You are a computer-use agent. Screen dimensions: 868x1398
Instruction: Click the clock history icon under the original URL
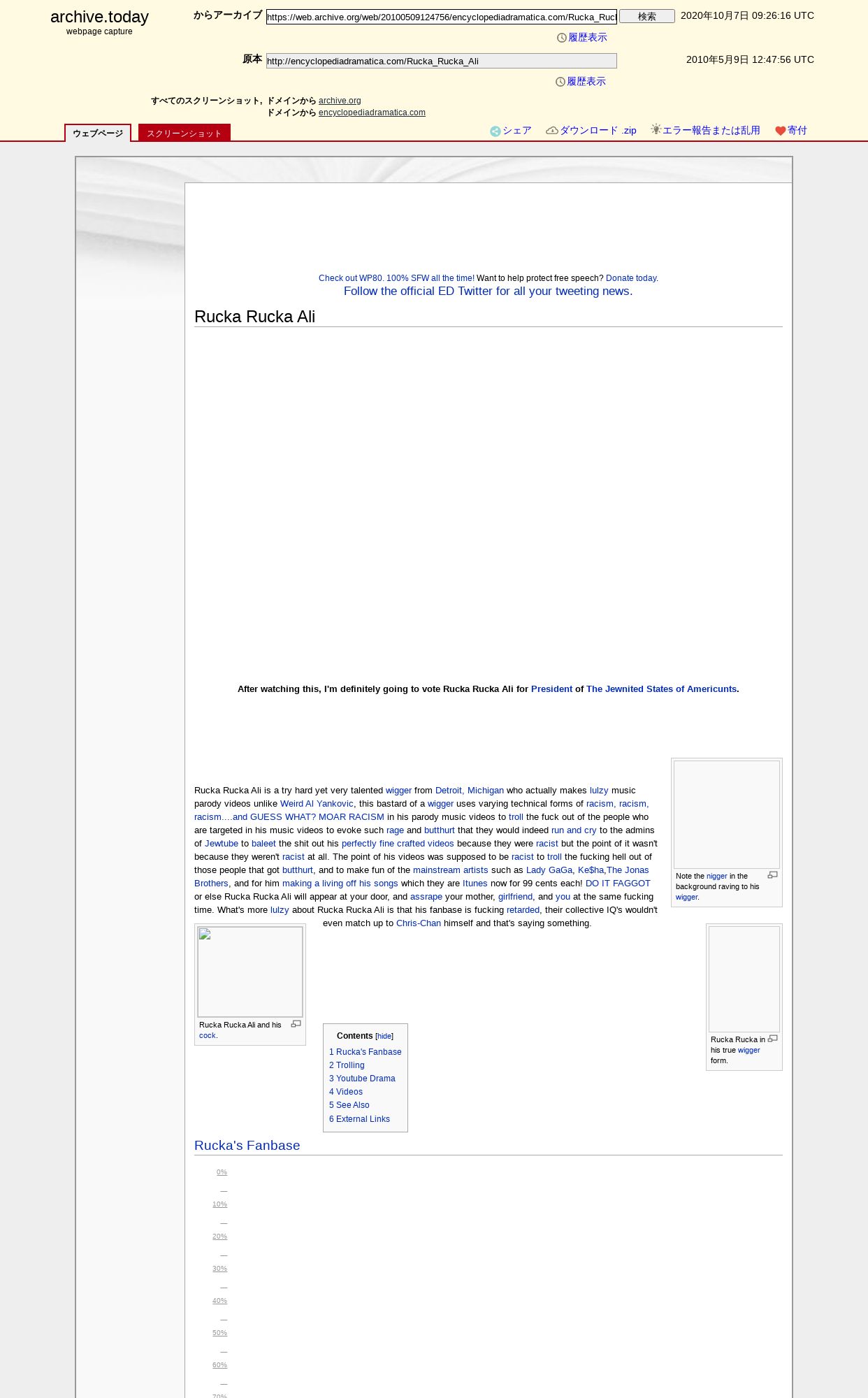pyautogui.click(x=560, y=82)
